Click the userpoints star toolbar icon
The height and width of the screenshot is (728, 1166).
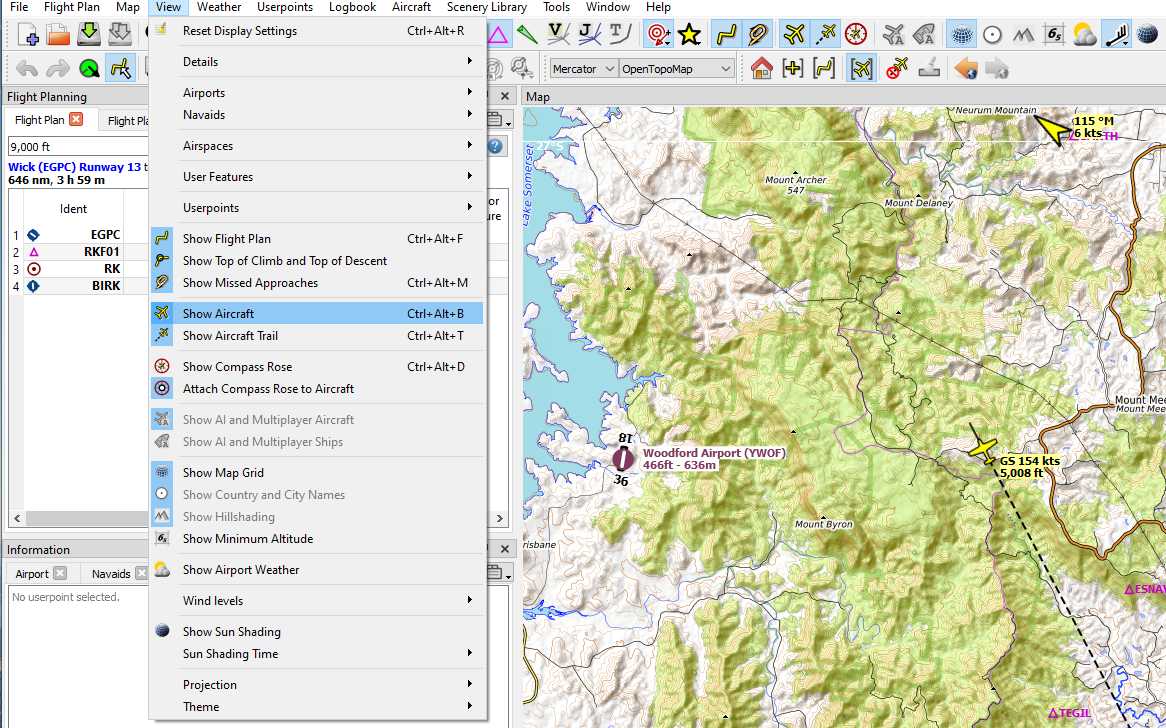coord(689,35)
